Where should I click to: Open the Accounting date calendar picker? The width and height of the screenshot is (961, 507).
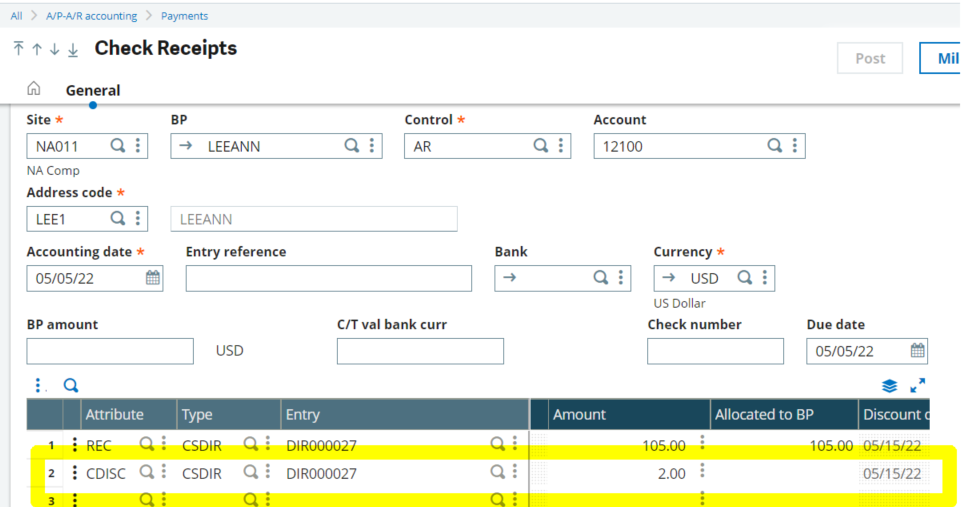click(152, 278)
